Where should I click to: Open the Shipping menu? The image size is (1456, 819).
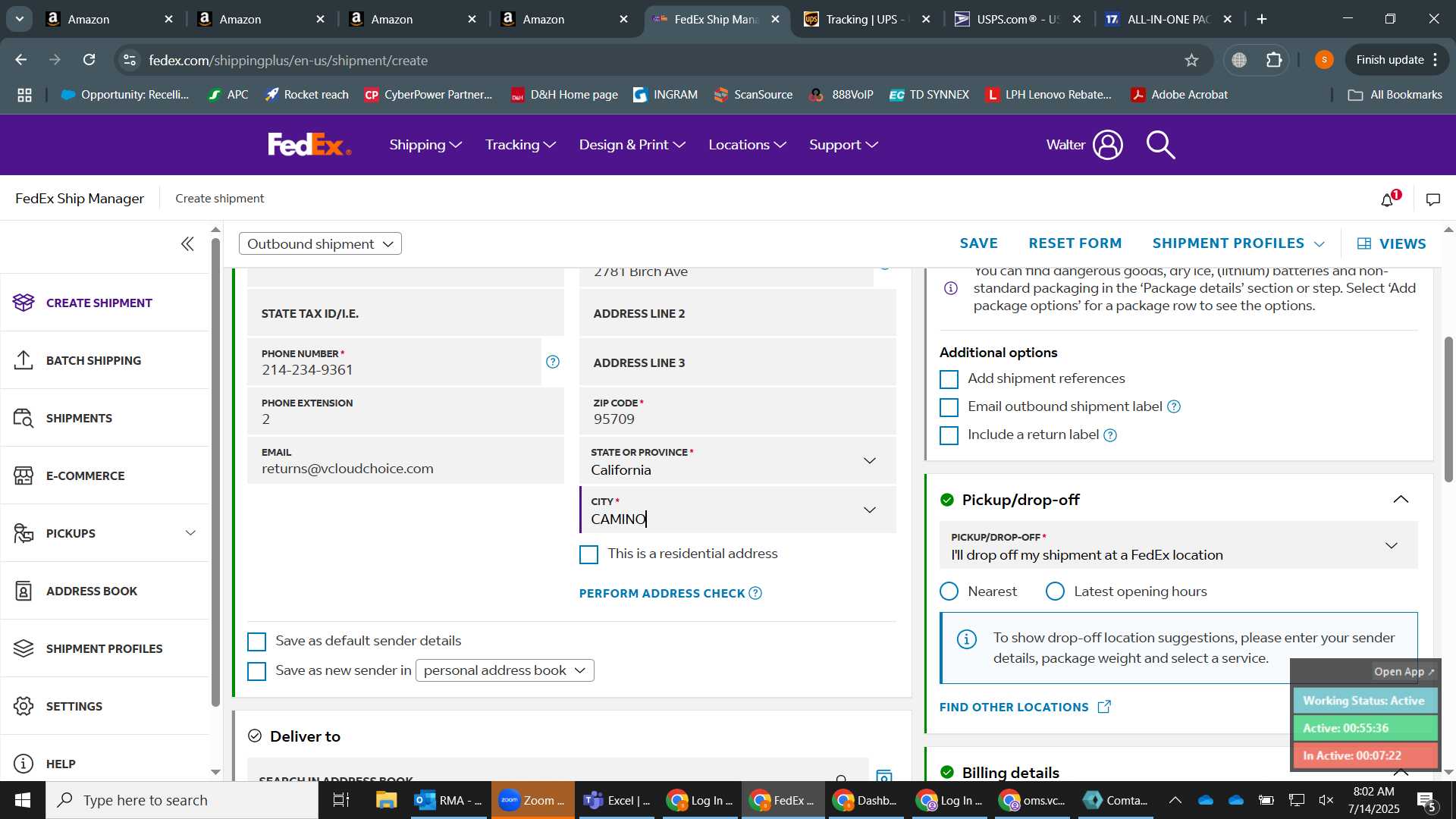pyautogui.click(x=425, y=144)
